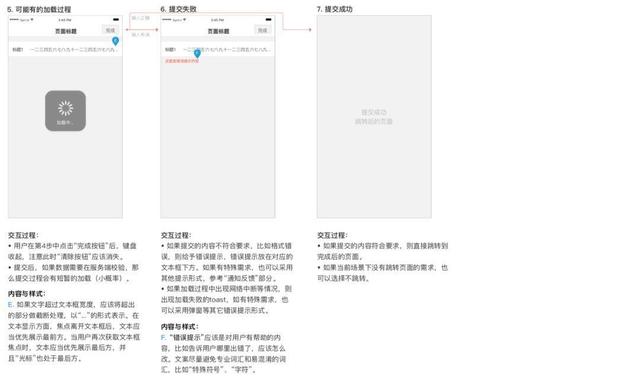Click the title input field in step 6 mockup

tap(218, 49)
